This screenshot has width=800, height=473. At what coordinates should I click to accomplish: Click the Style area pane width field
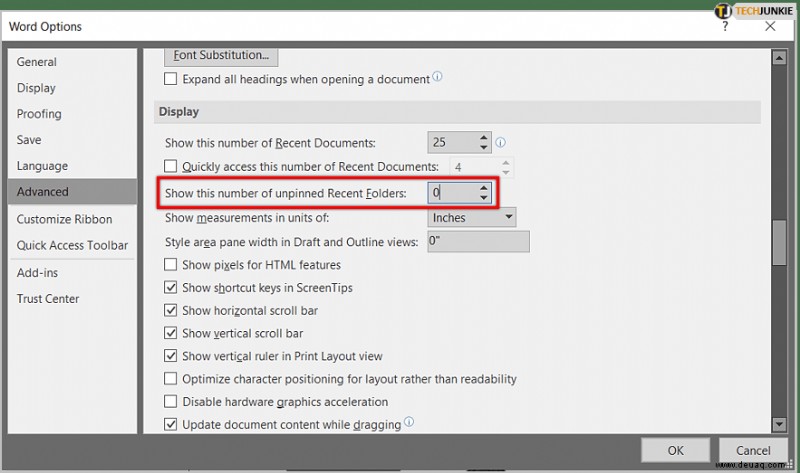coord(478,241)
